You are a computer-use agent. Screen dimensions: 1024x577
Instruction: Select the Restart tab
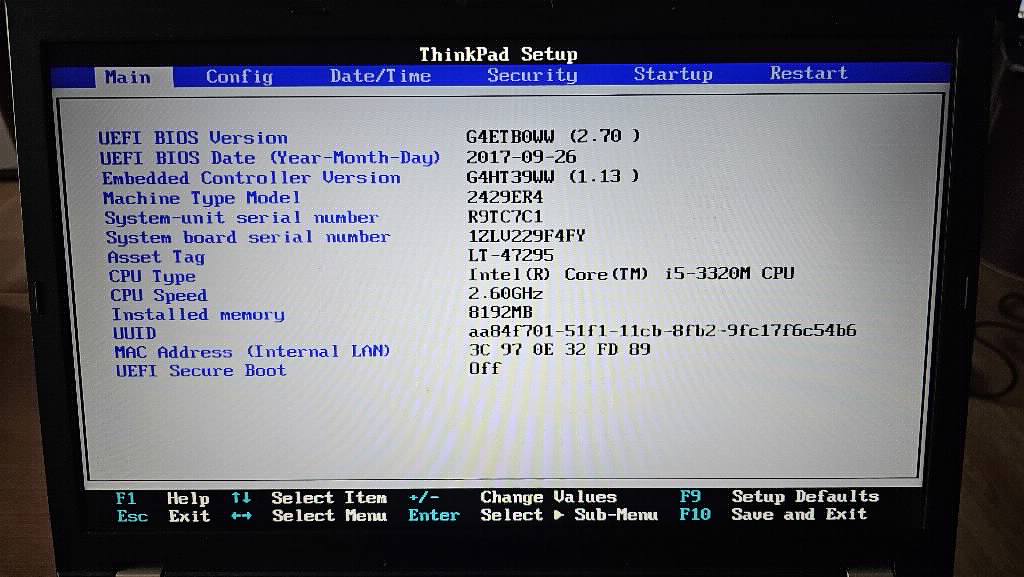[808, 72]
